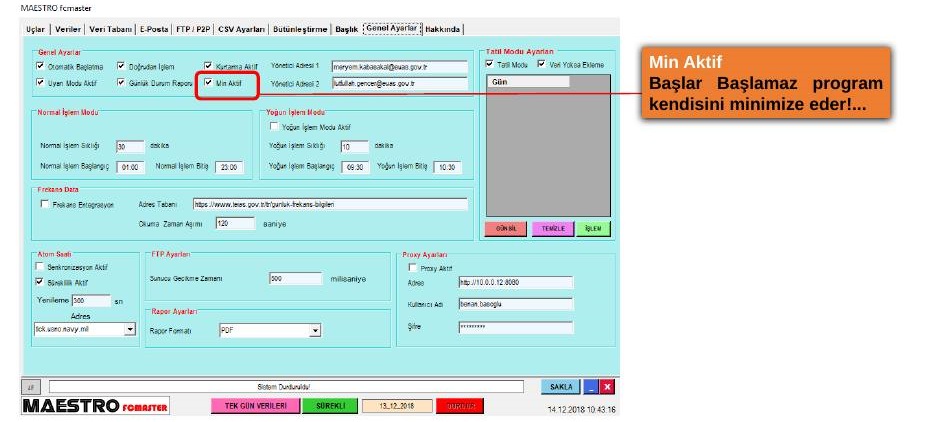The width and height of the screenshot is (934, 422).
Task: Toggle the Proxy Aktif checkbox
Action: (x=413, y=268)
